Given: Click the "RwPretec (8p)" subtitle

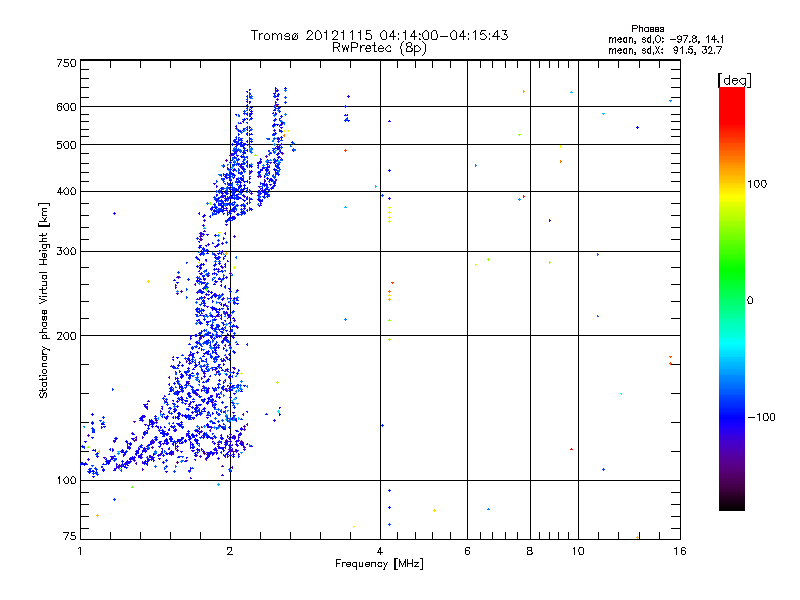Looking at the screenshot, I should click(x=379, y=48).
